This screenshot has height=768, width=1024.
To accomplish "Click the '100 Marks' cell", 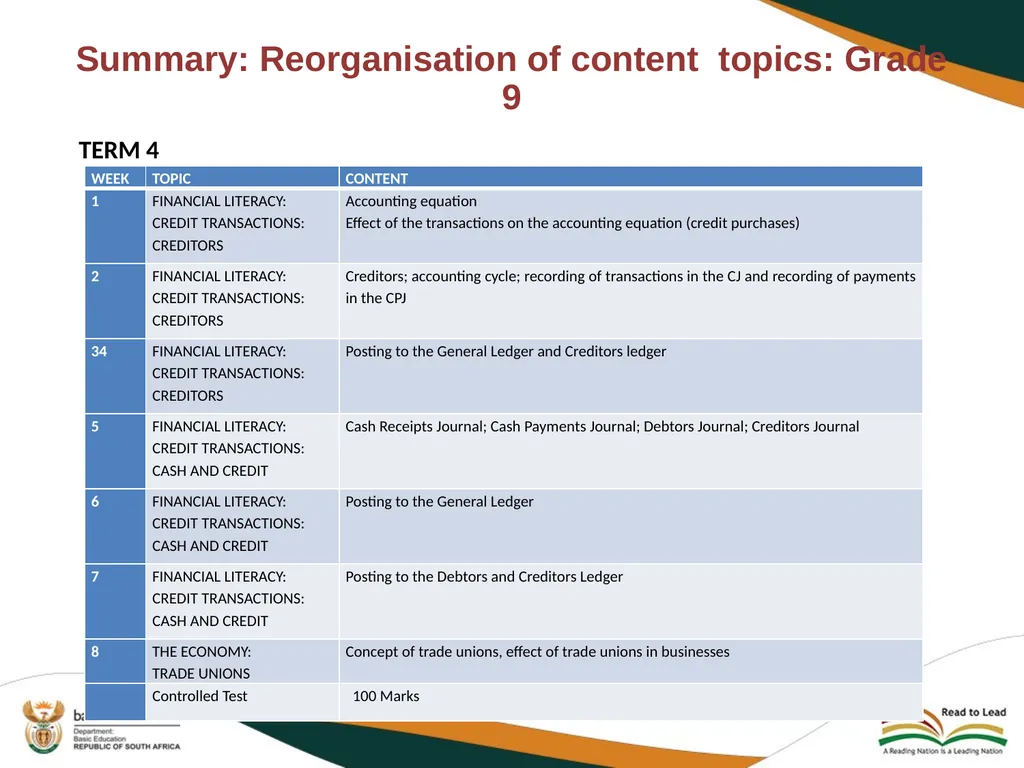I will pyautogui.click(x=631, y=702).
